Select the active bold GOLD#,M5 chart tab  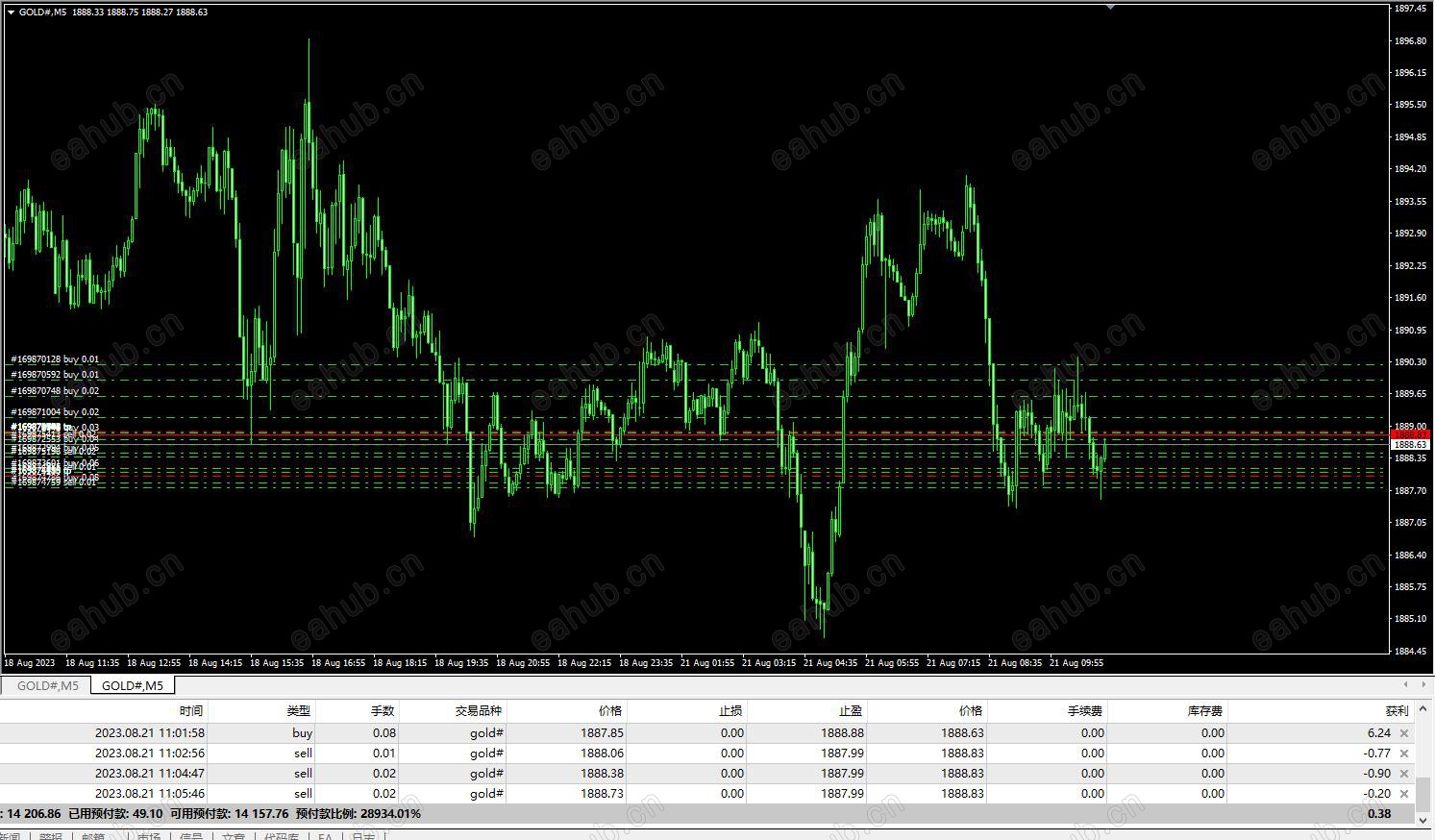(133, 686)
